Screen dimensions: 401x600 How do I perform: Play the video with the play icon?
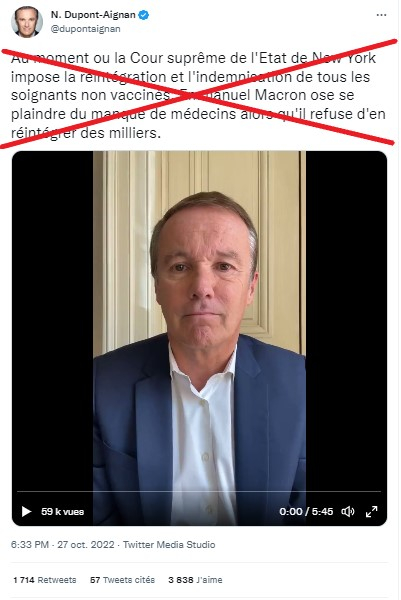pos(26,511)
